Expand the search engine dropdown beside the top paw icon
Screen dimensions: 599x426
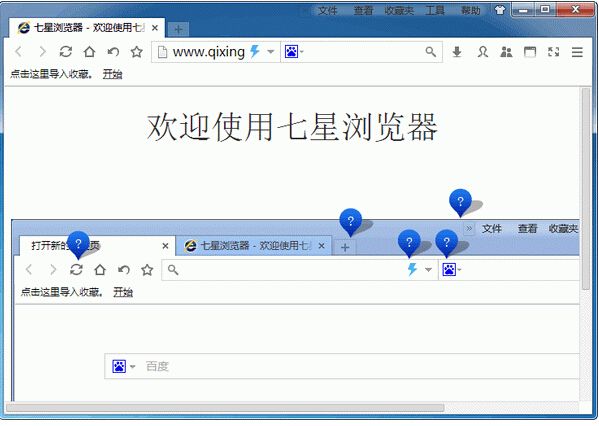point(302,52)
